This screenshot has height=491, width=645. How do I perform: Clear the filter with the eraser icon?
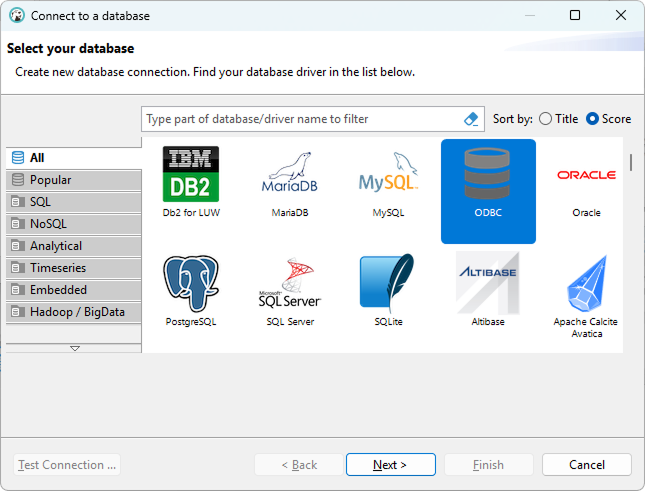point(472,119)
